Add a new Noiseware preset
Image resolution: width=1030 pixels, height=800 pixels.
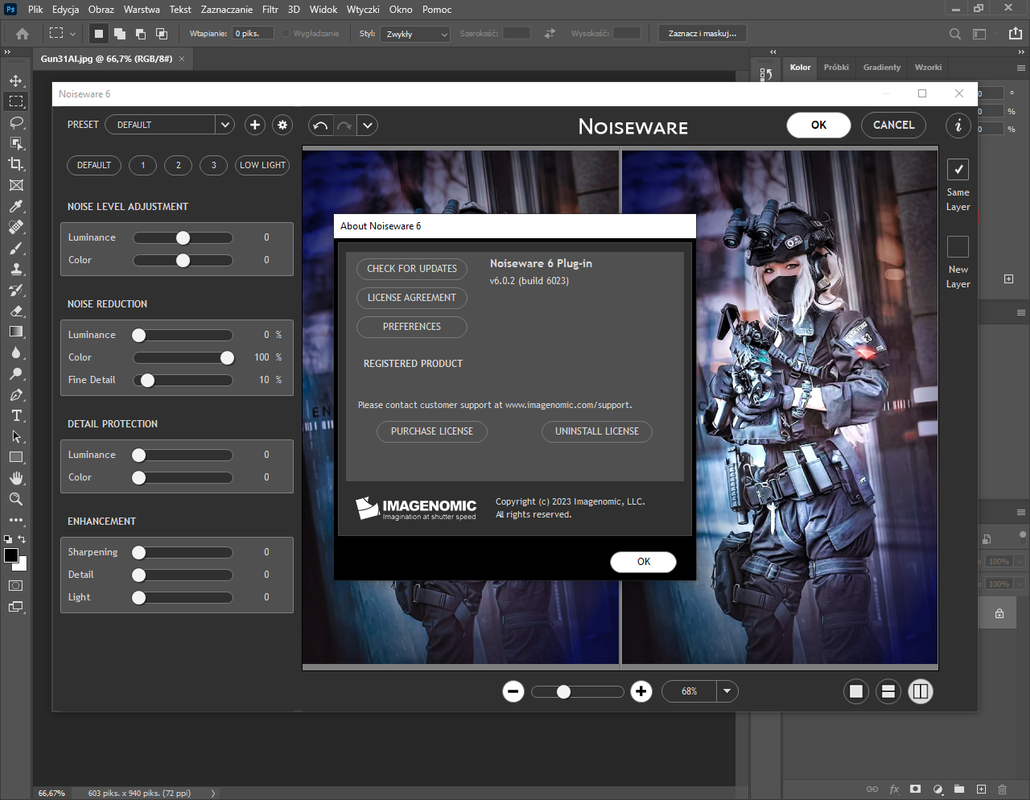255,125
